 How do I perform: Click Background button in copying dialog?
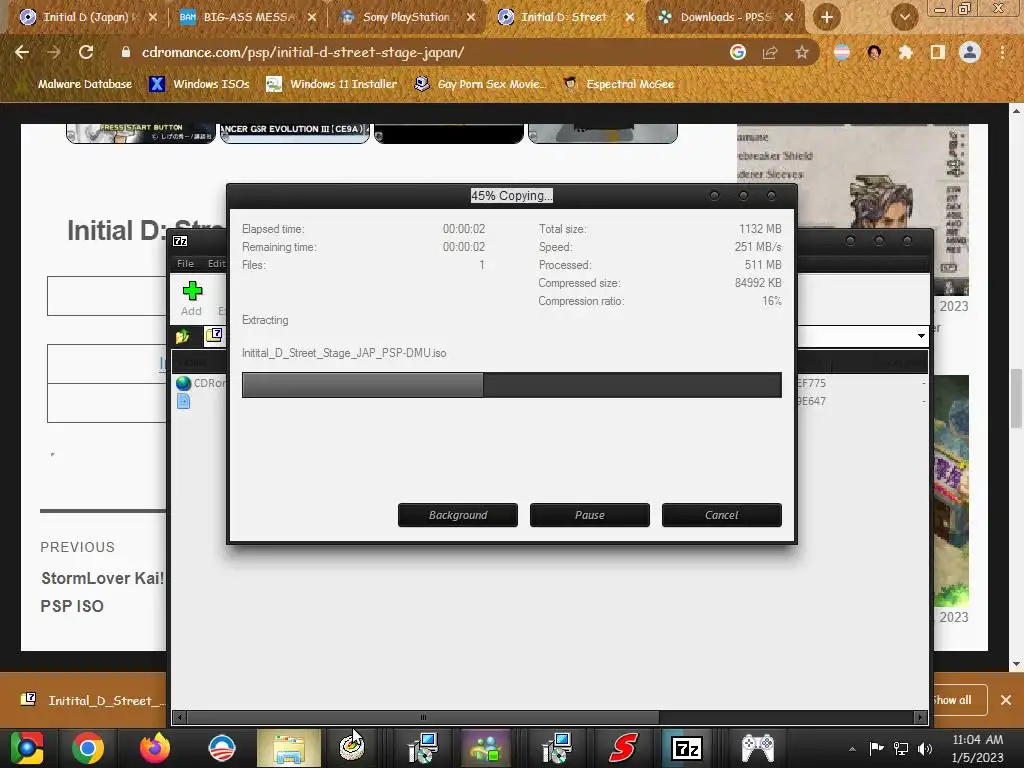point(458,515)
